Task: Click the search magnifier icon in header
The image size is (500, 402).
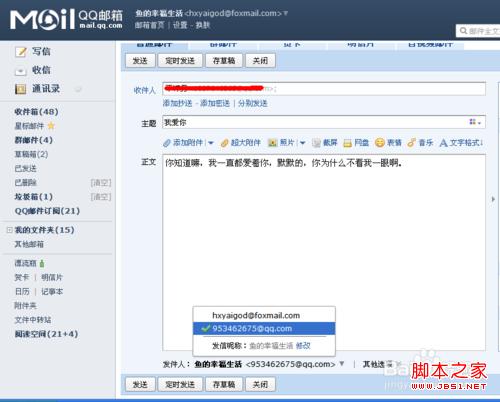Action: [463, 31]
